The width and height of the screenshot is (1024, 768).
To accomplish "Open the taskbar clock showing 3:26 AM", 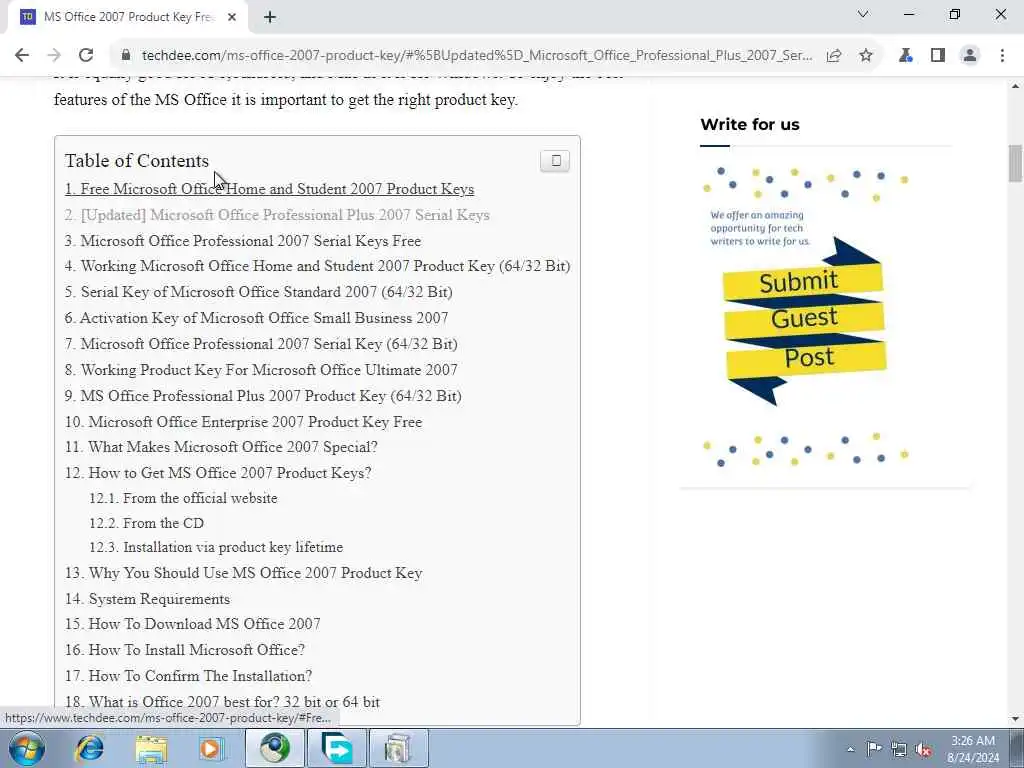I will tap(973, 749).
